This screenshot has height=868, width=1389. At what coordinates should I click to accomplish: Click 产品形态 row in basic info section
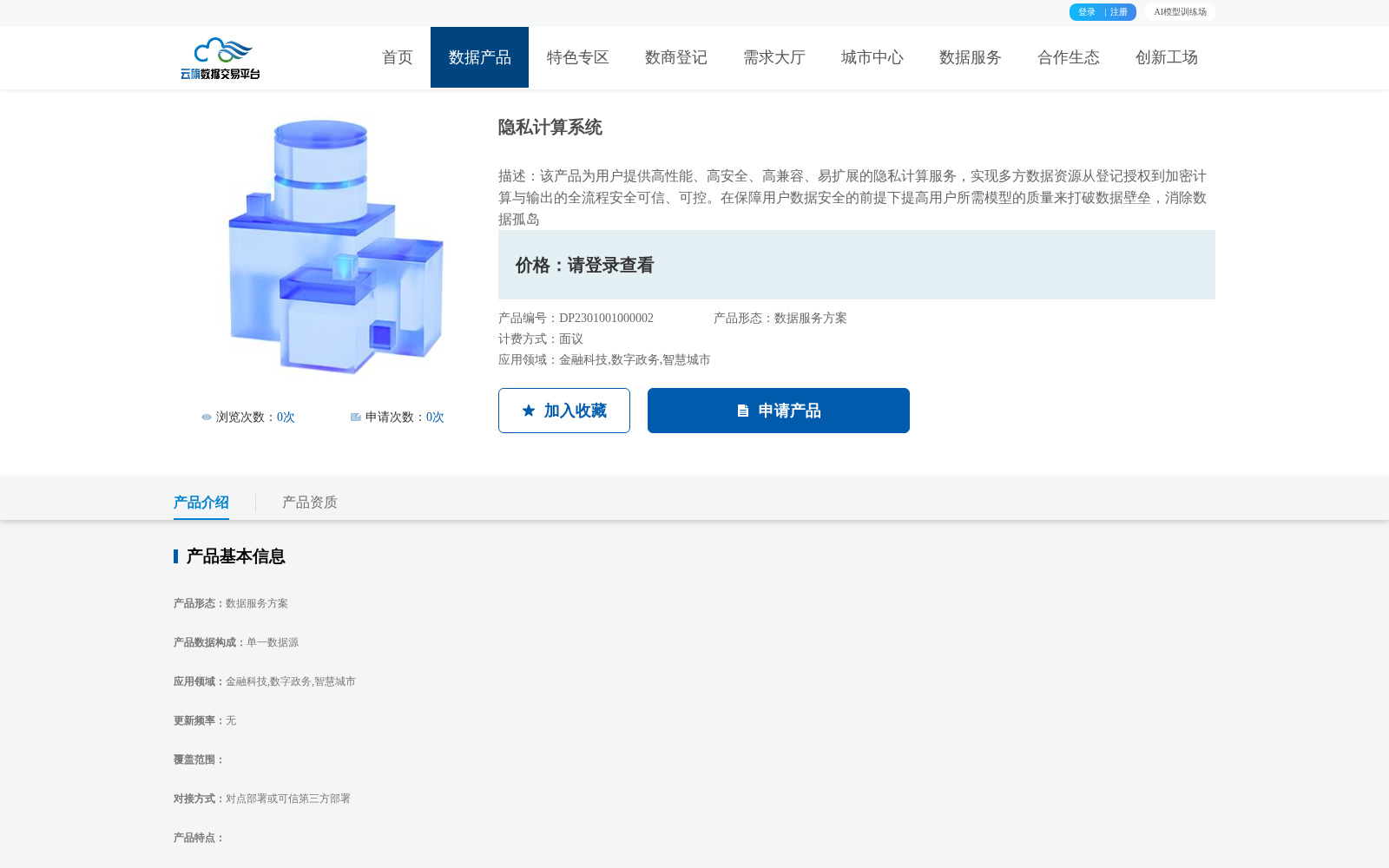point(231,603)
